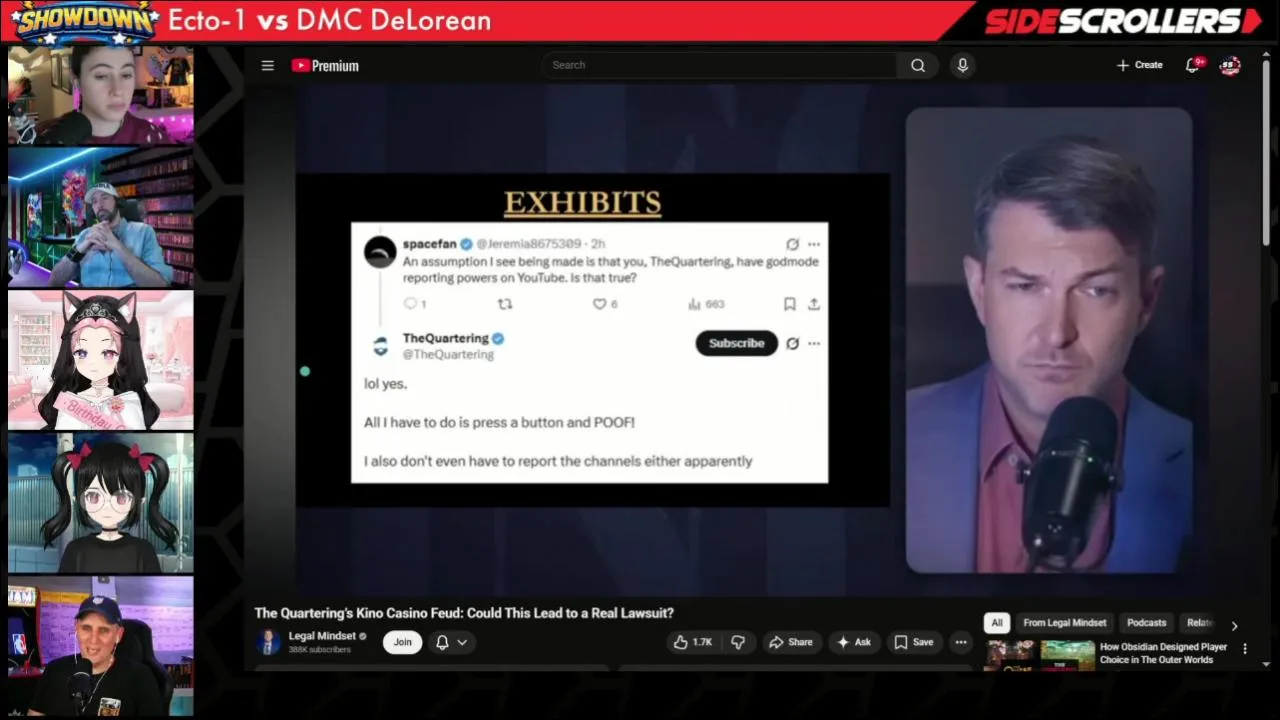Click the views chart icon showing 663
Image resolution: width=1280 pixels, height=720 pixels.
694,304
